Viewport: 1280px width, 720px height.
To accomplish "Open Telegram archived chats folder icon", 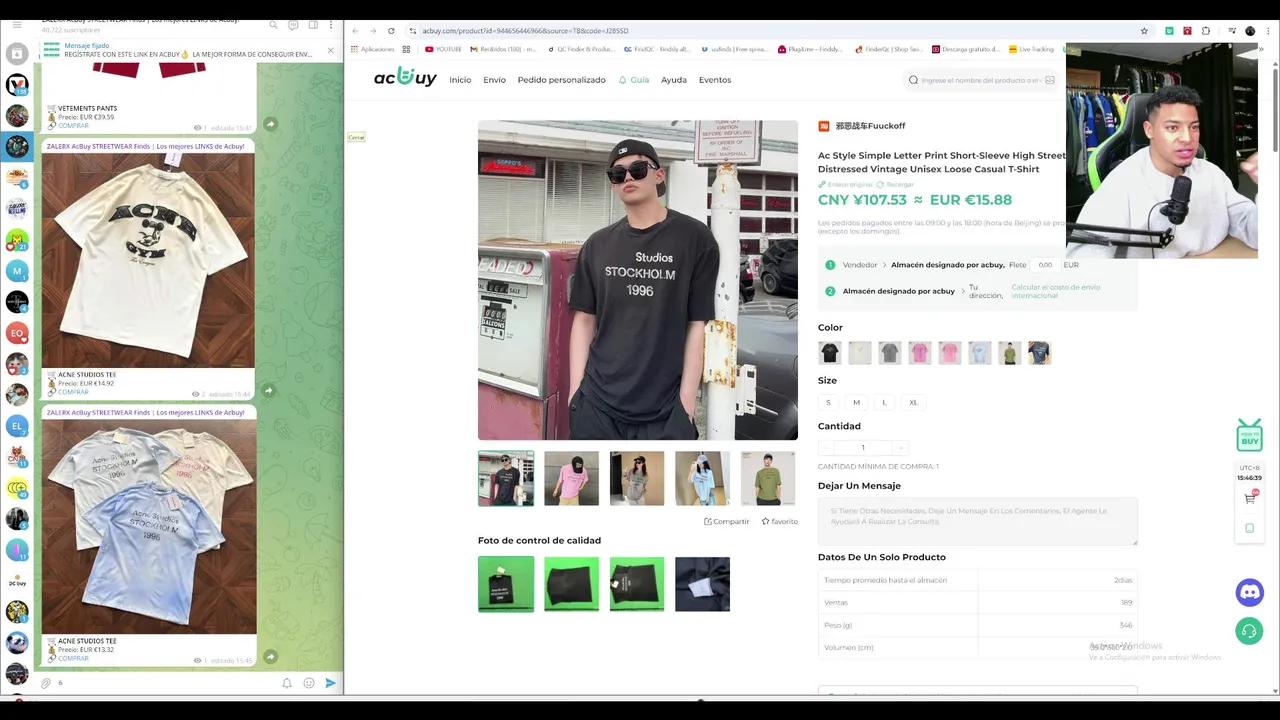I will pos(17,54).
